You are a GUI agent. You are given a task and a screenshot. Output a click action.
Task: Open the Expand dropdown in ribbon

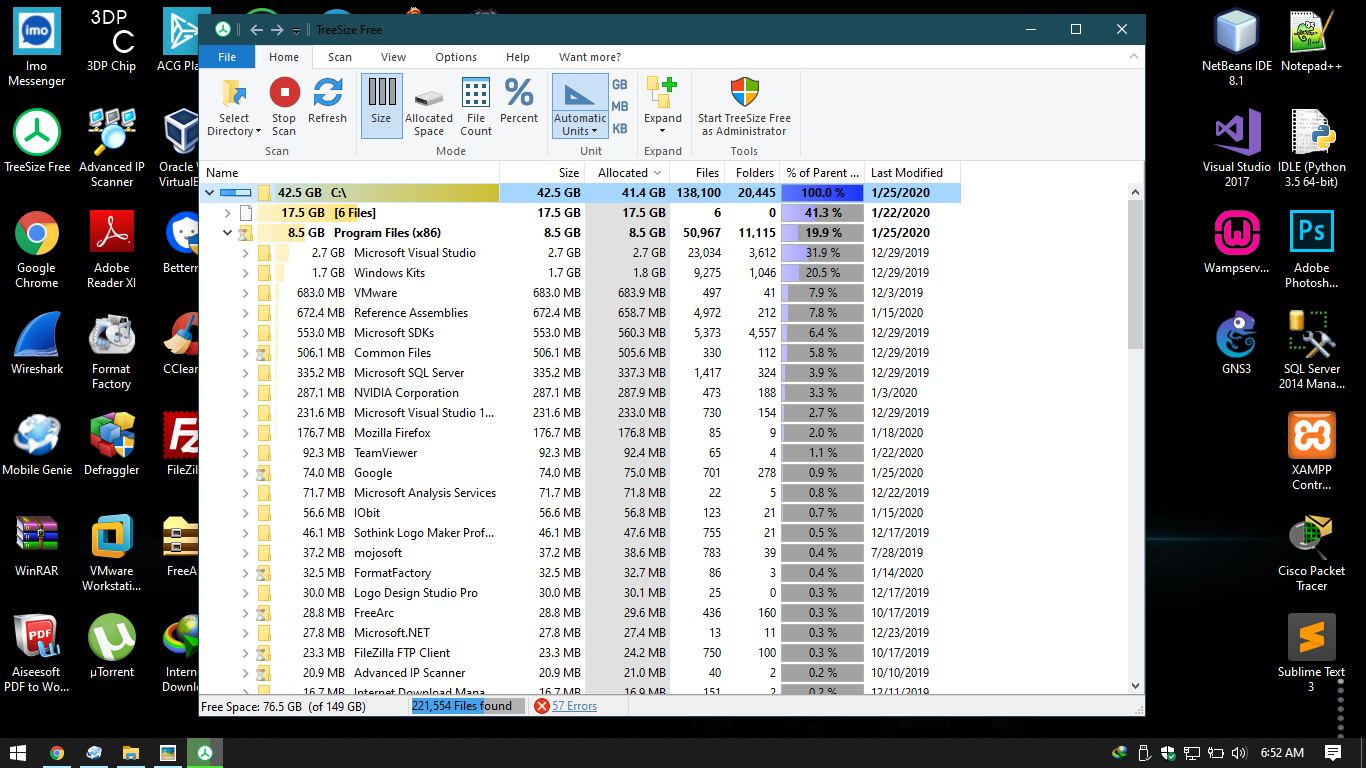tap(662, 107)
